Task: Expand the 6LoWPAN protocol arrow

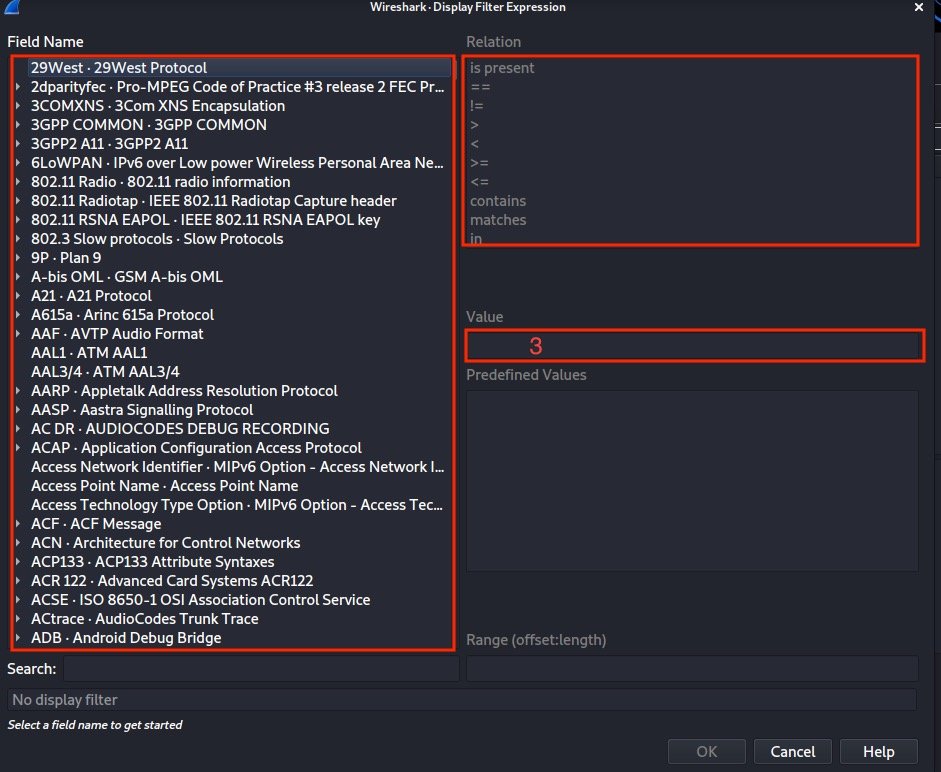Action: click(x=18, y=163)
